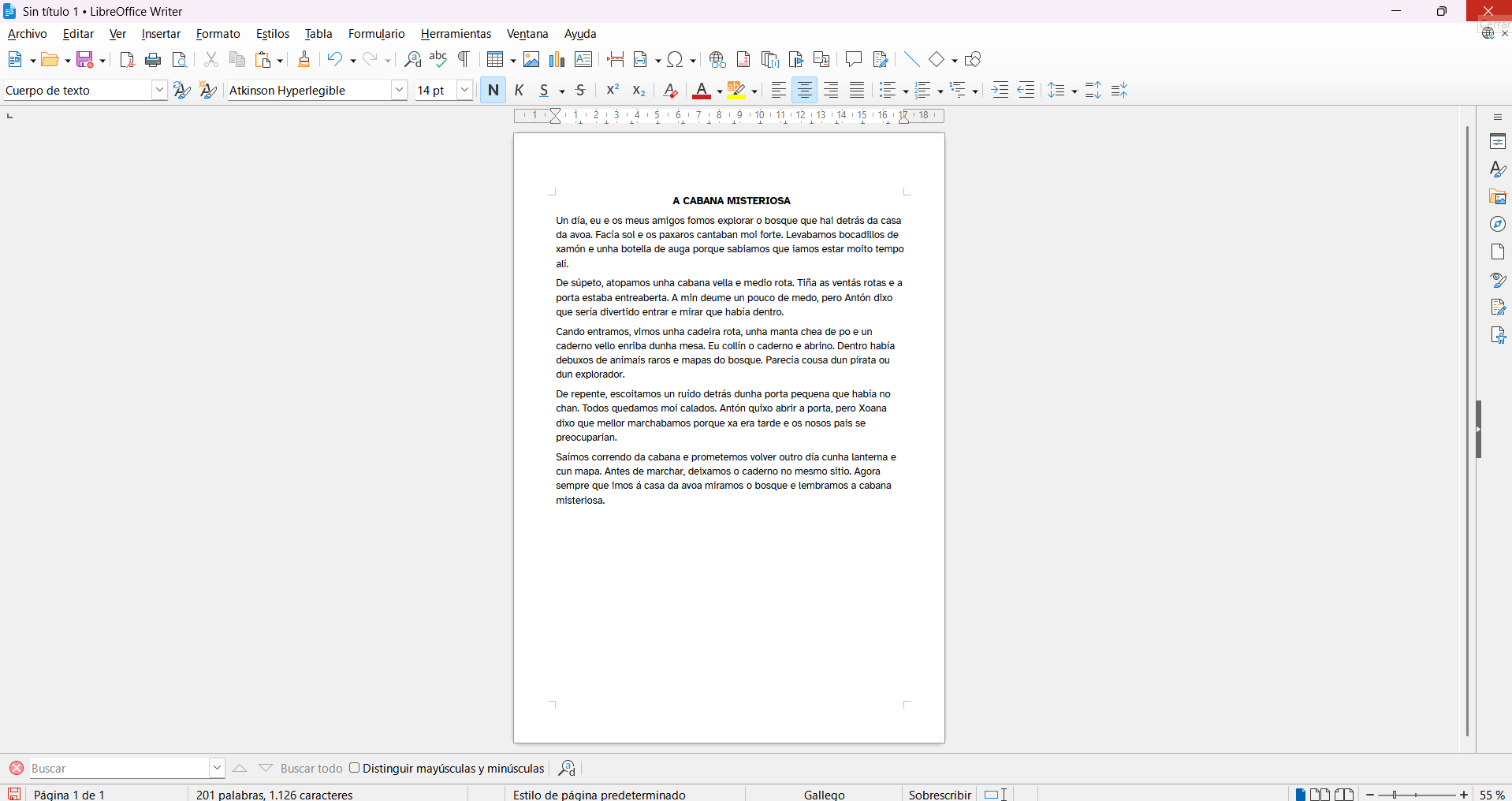This screenshot has height=801, width=1512.
Task: Click the Gallego language field in status bar
Action: 824,795
